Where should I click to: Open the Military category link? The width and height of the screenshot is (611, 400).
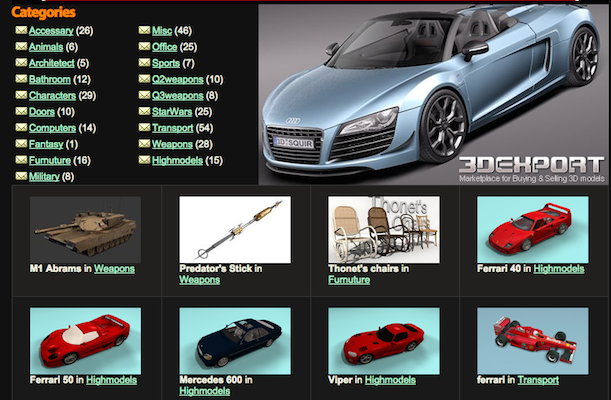[x=44, y=177]
